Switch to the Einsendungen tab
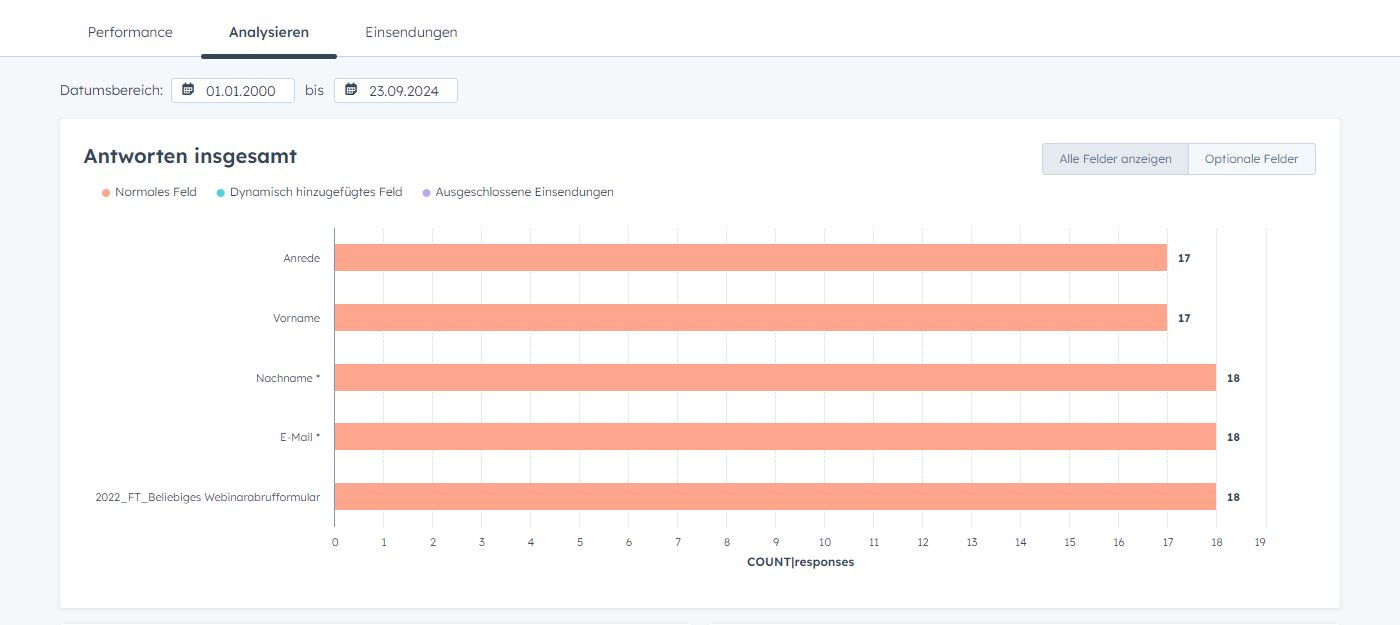The height and width of the screenshot is (625, 1400). tap(411, 32)
